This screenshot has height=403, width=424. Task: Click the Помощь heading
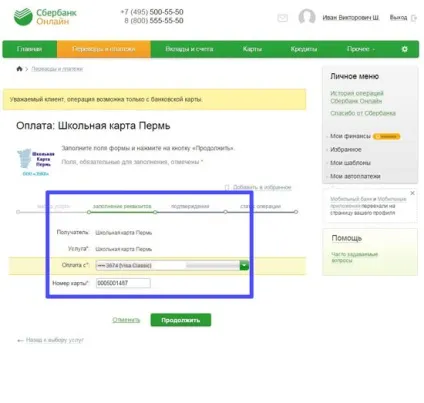[x=347, y=238]
